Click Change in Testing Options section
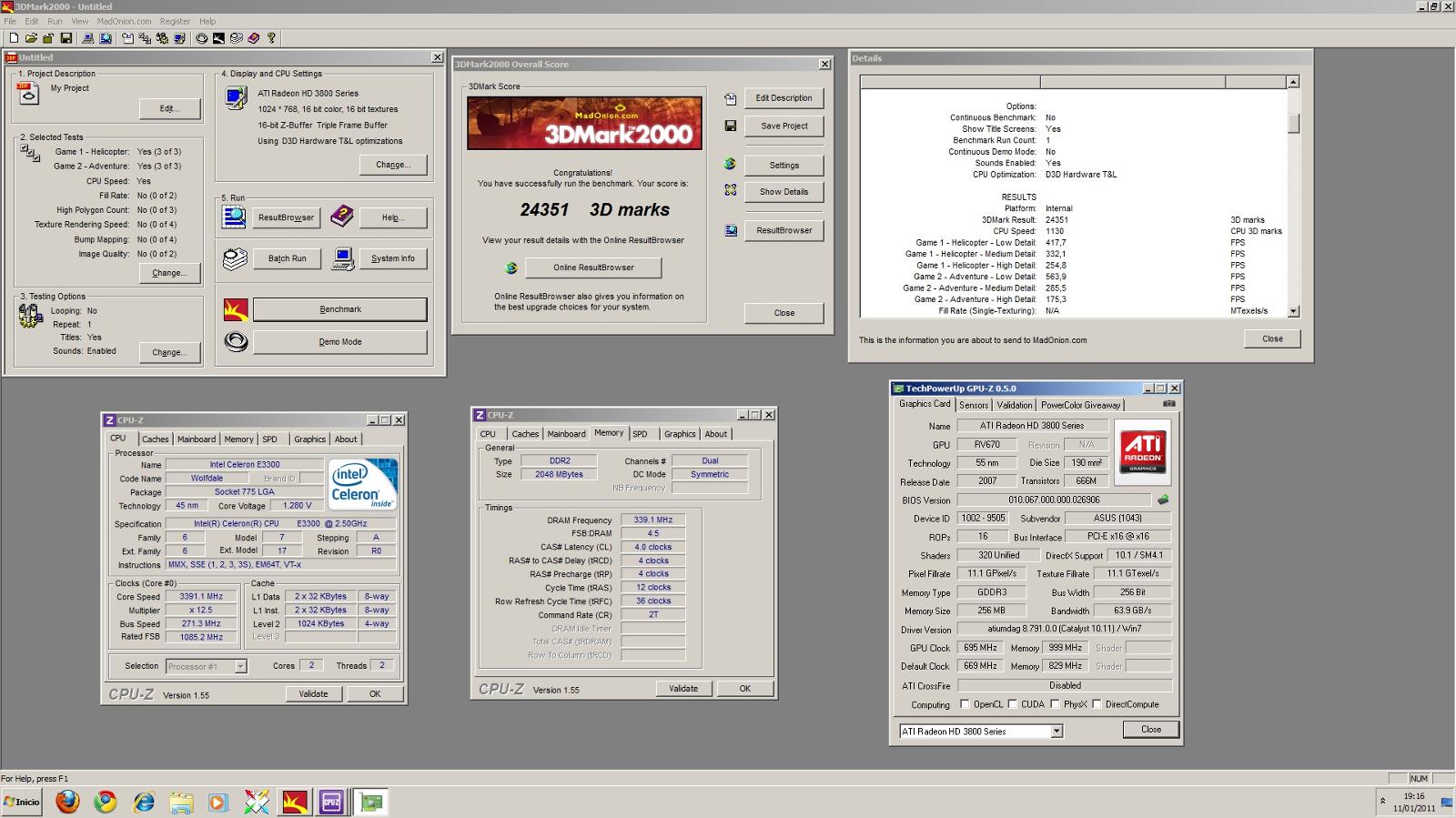The height and width of the screenshot is (818, 1456). tap(169, 352)
